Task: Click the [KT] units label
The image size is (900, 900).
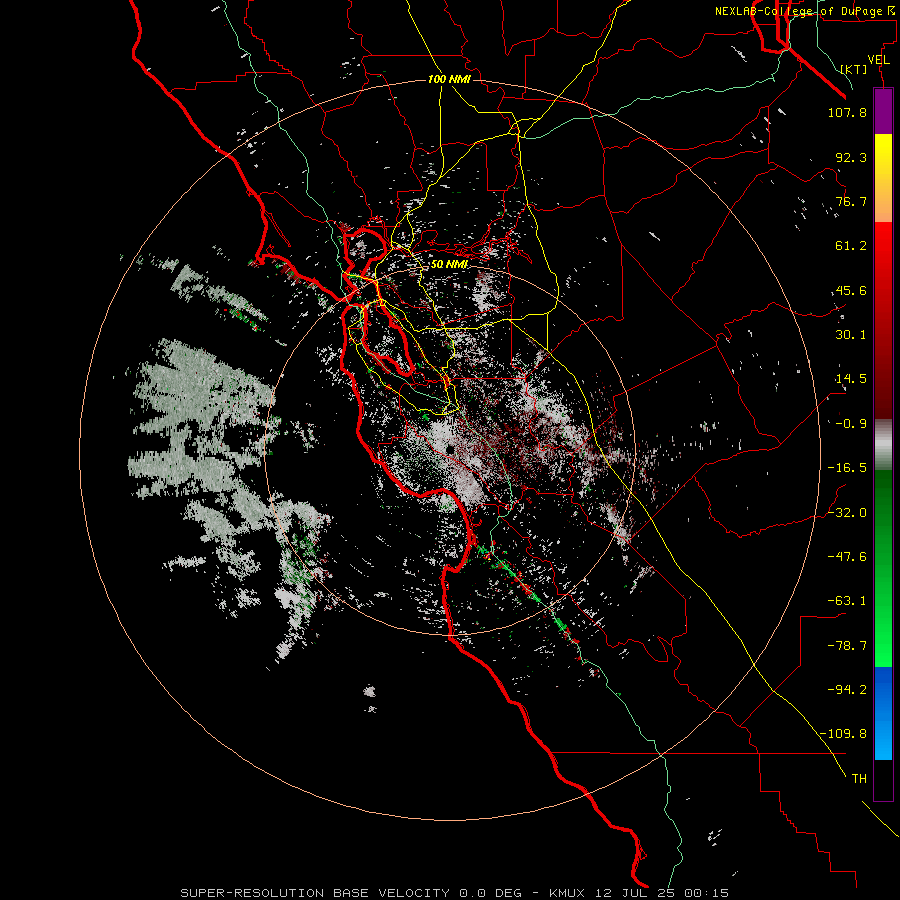Action: (854, 69)
